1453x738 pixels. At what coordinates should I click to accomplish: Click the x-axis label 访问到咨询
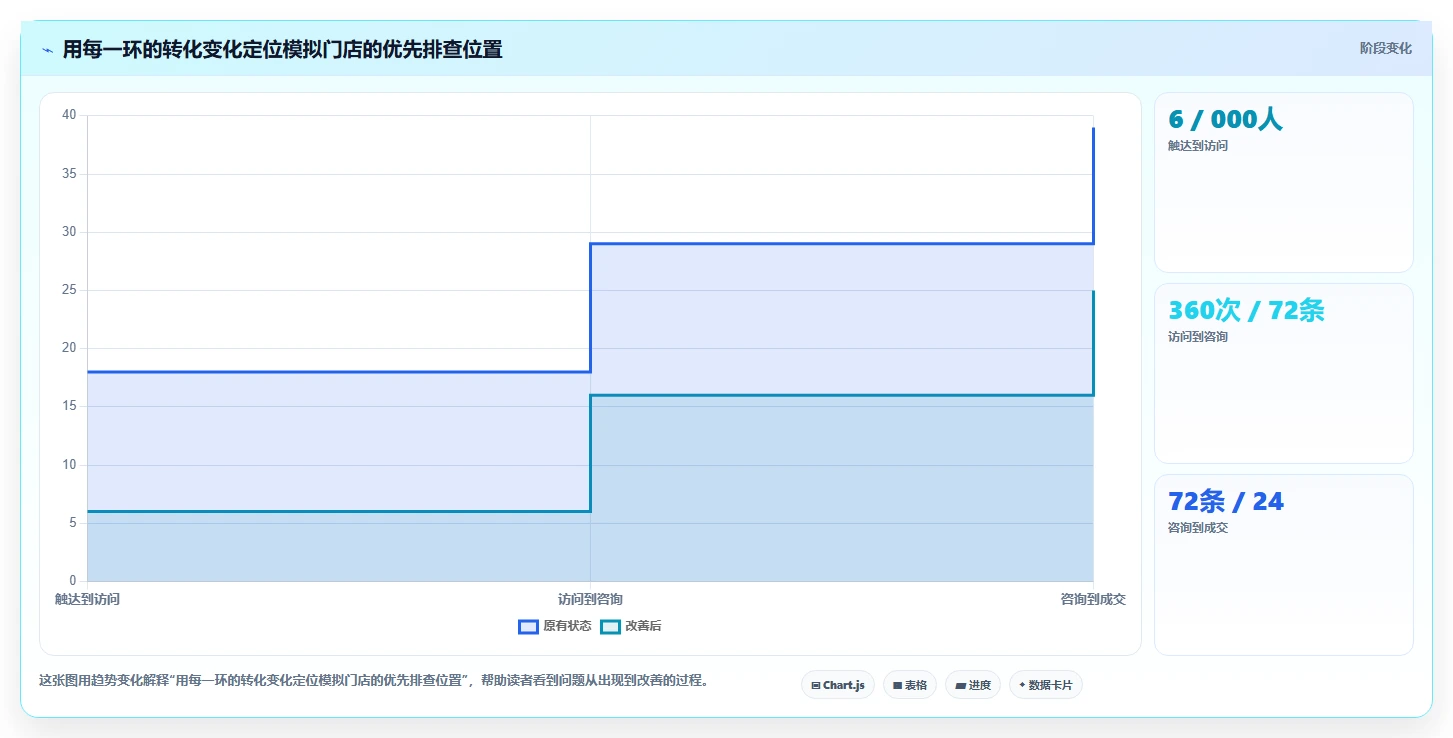click(590, 599)
